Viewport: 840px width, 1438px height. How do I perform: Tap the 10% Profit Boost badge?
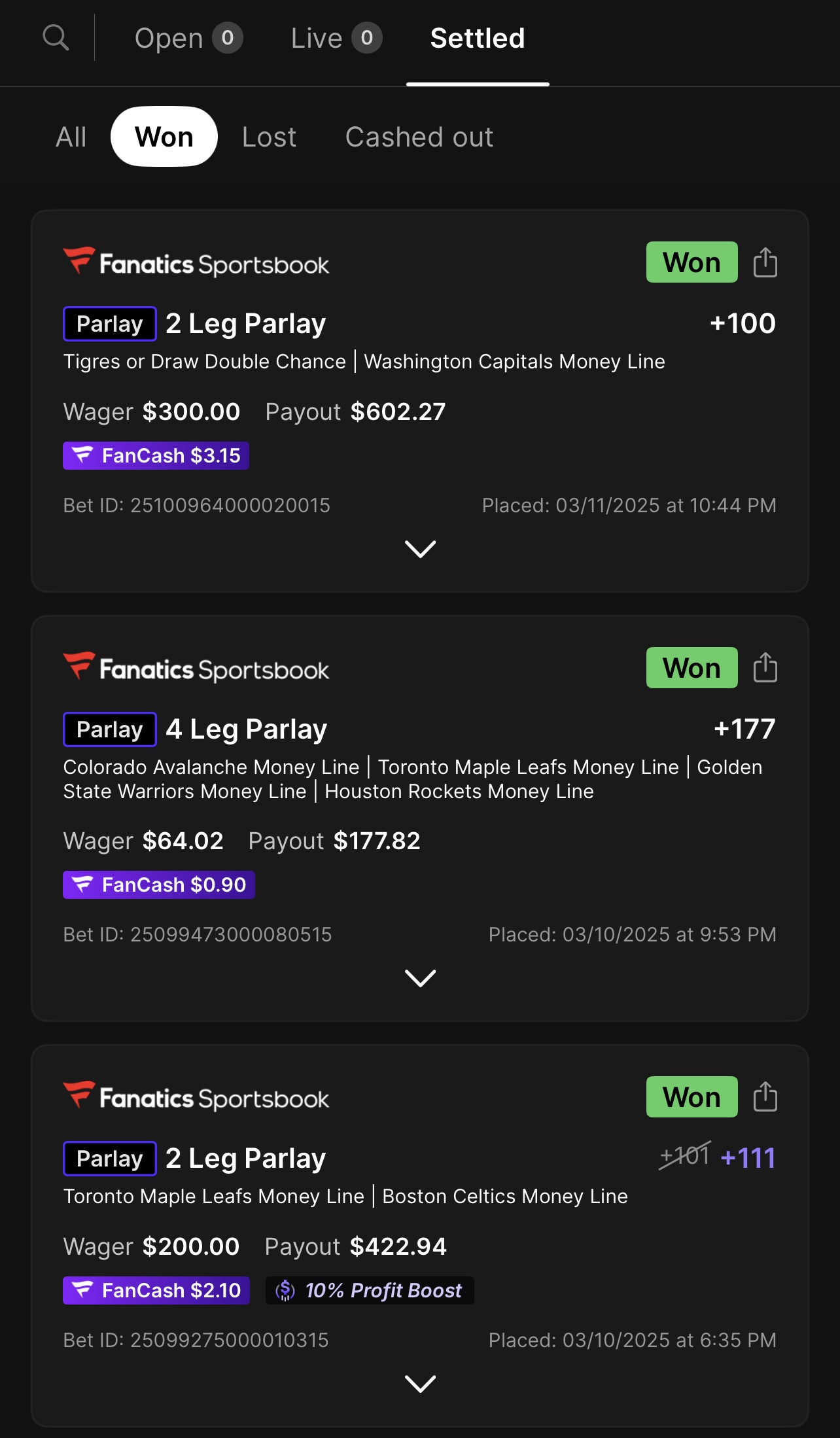click(x=370, y=1290)
